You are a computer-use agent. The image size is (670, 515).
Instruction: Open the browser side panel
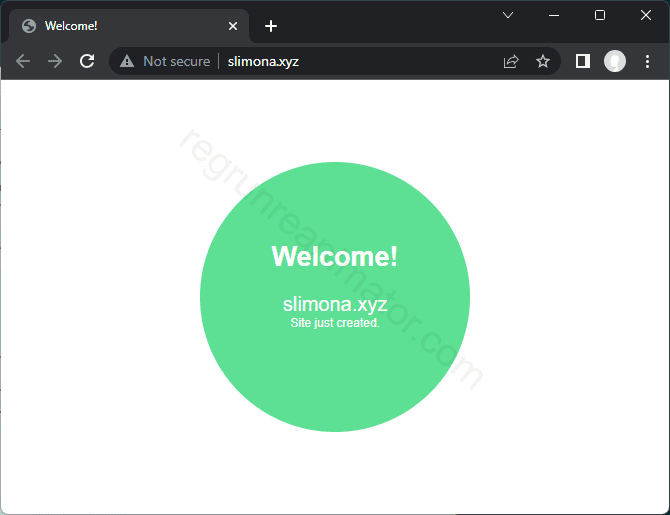(x=582, y=61)
